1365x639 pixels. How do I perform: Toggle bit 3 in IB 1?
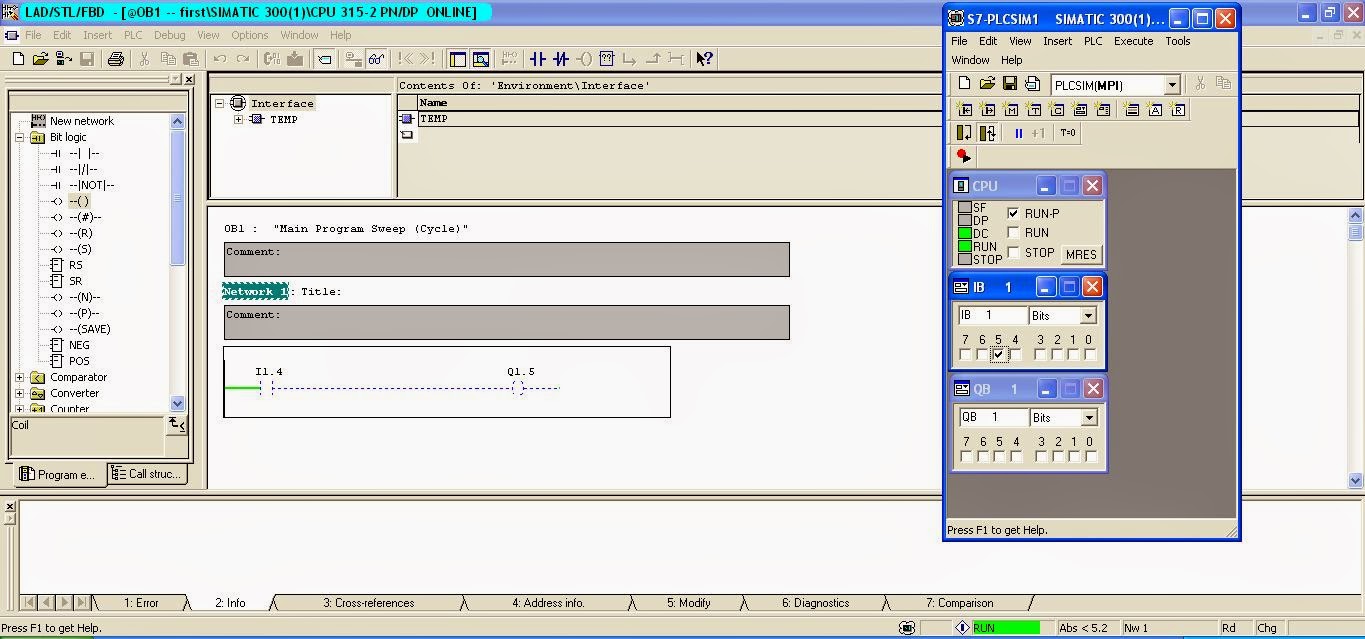click(x=1040, y=355)
